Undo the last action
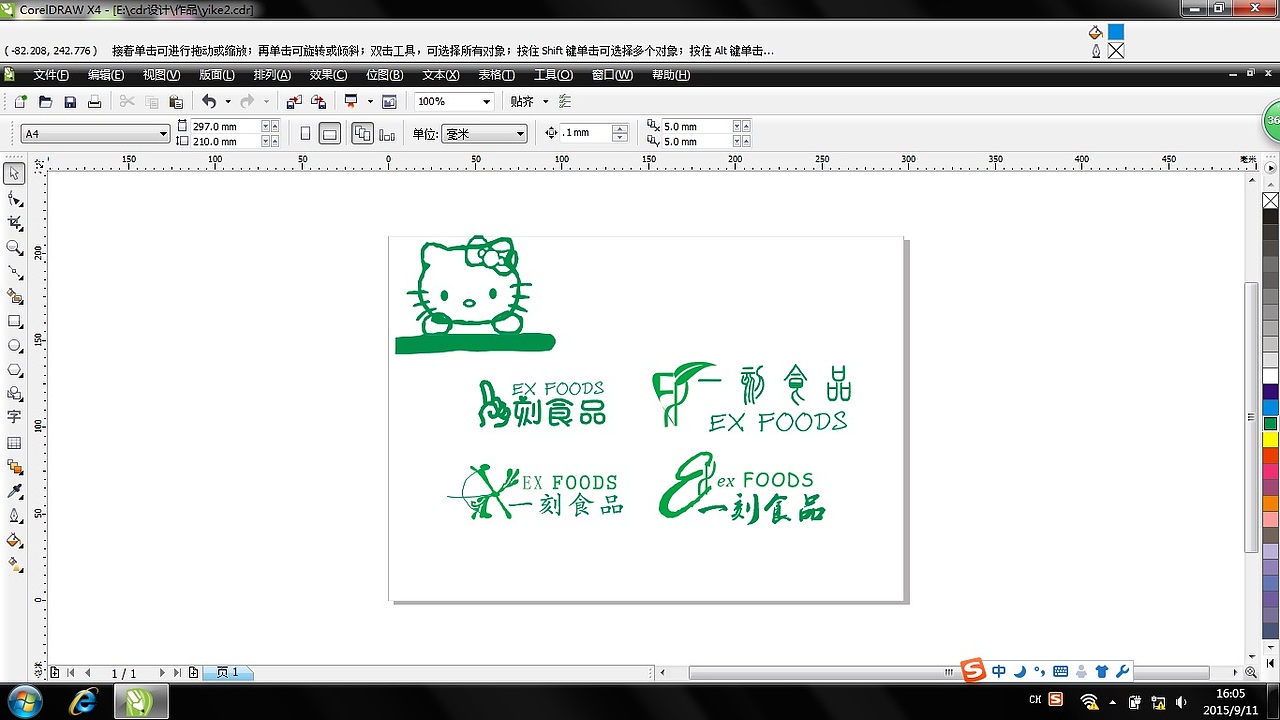 click(x=208, y=101)
